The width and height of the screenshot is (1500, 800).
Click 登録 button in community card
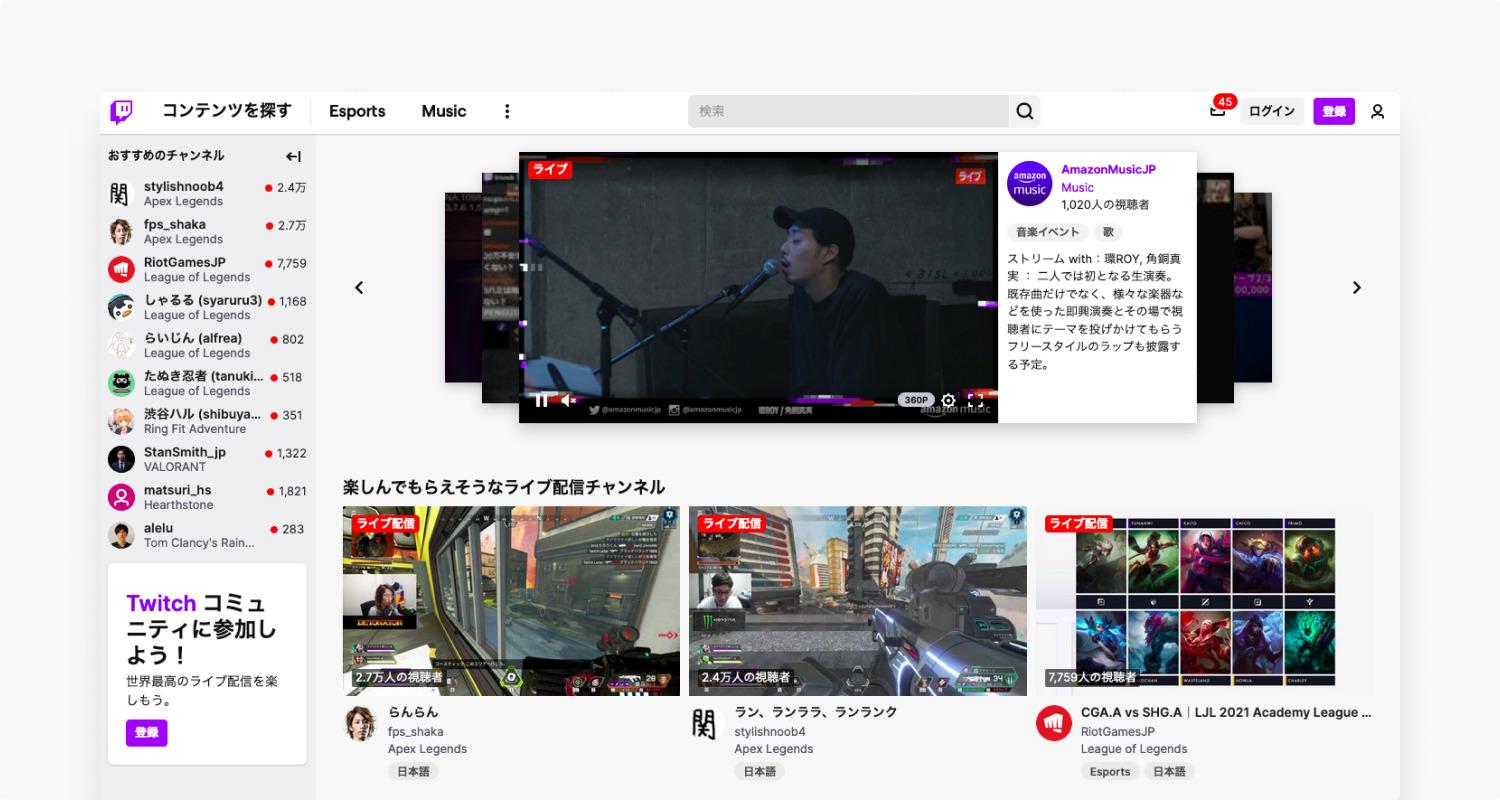[146, 733]
